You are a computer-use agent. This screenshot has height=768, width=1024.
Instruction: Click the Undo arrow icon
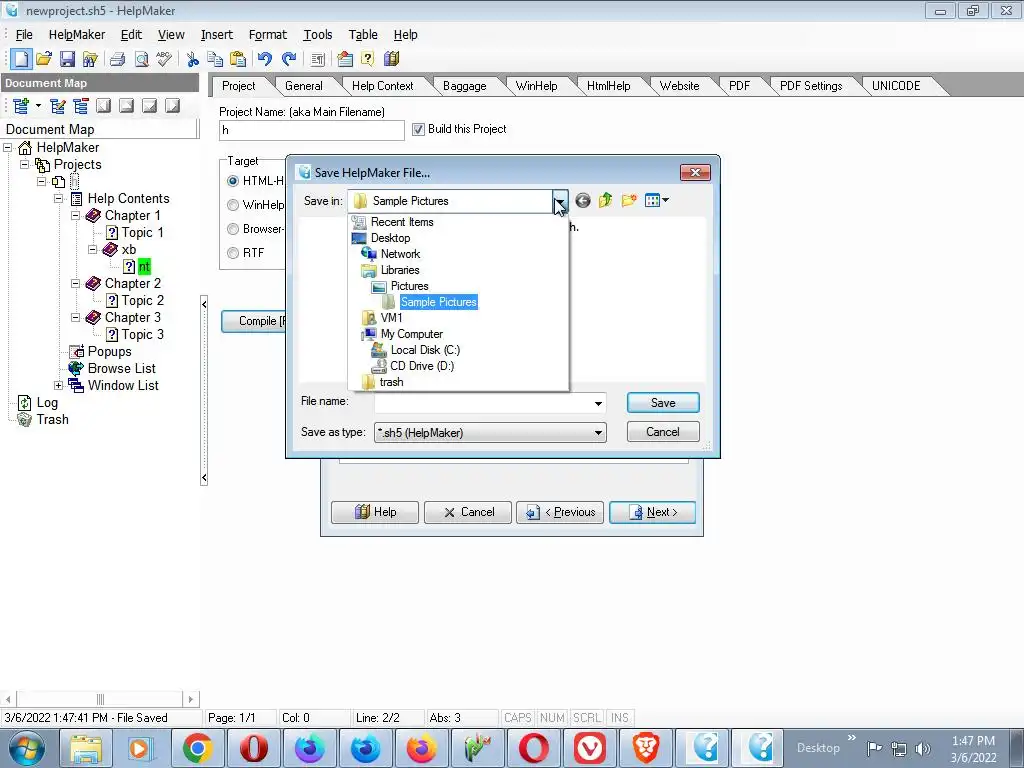point(264,59)
